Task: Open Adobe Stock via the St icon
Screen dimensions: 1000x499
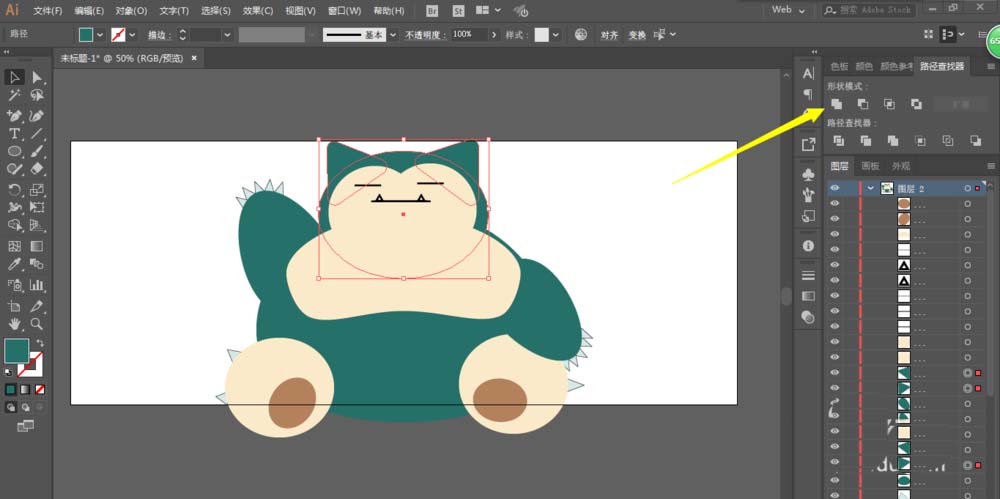Action: click(459, 11)
